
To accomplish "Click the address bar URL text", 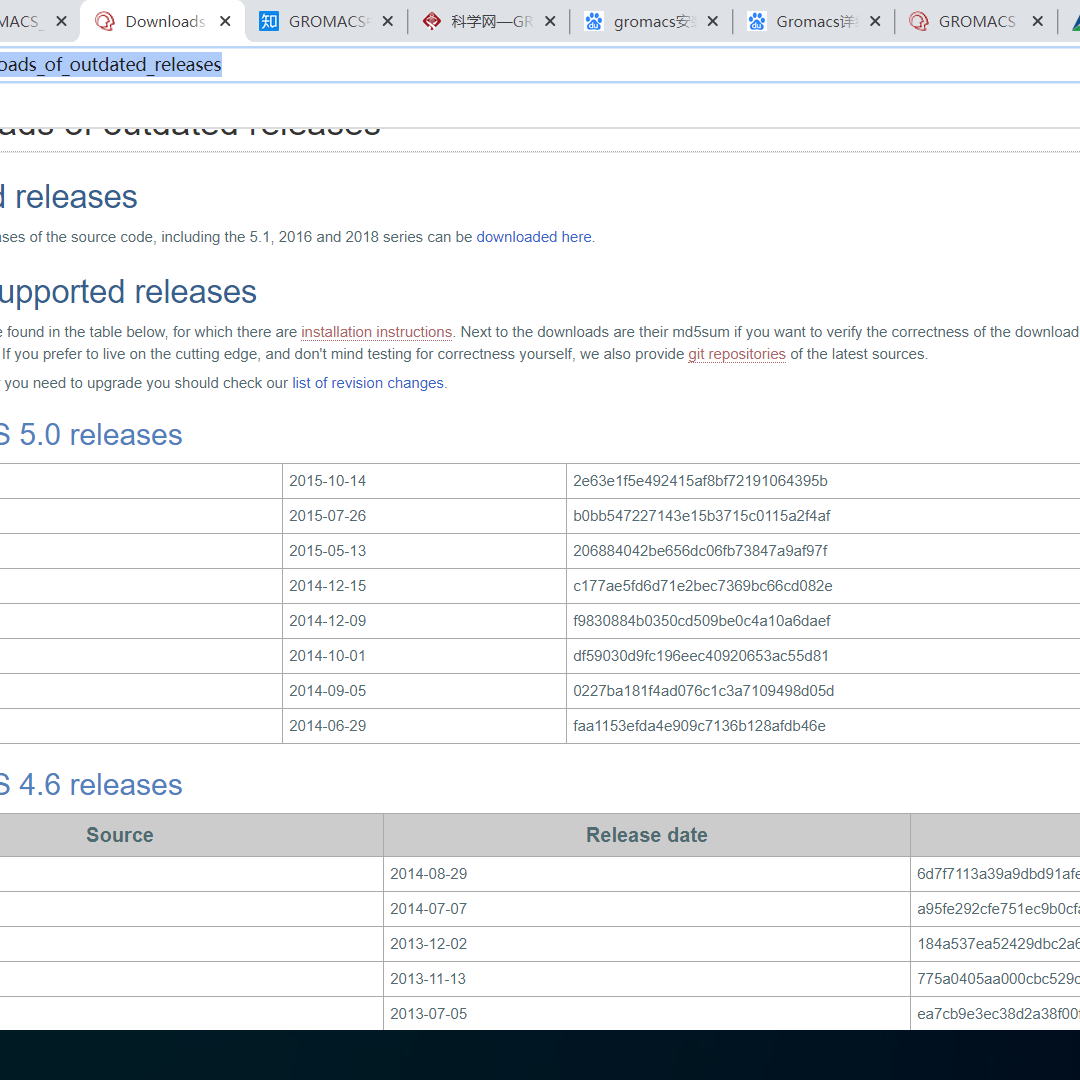I will (110, 65).
